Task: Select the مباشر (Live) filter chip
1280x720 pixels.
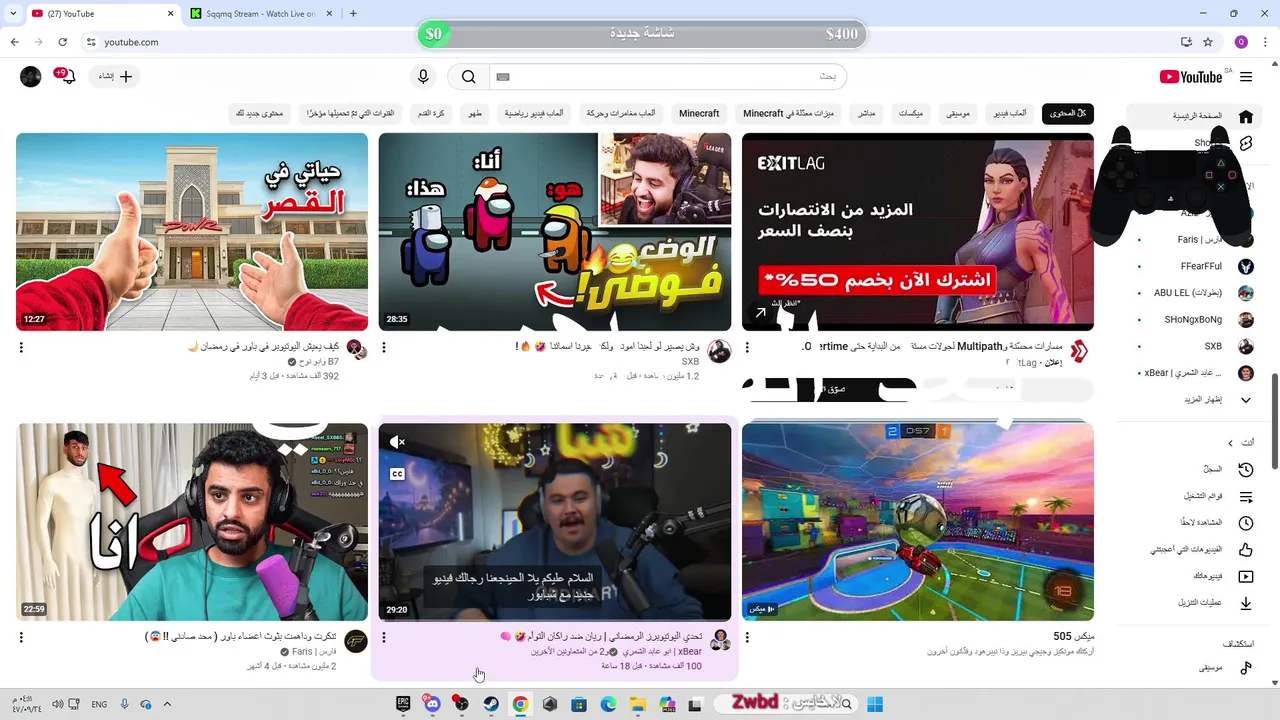Action: (x=866, y=113)
